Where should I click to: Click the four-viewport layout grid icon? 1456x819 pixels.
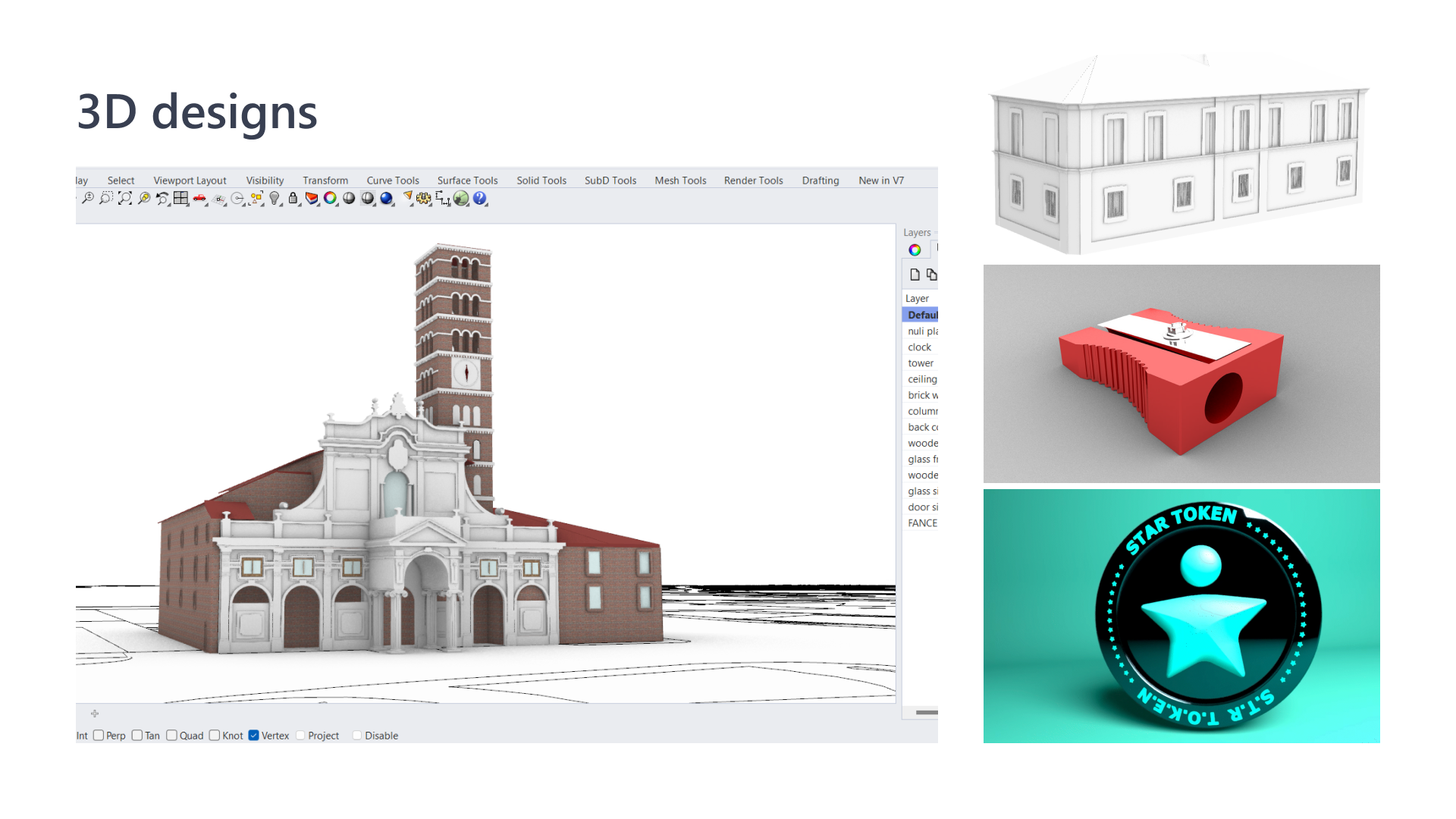pyautogui.click(x=180, y=198)
